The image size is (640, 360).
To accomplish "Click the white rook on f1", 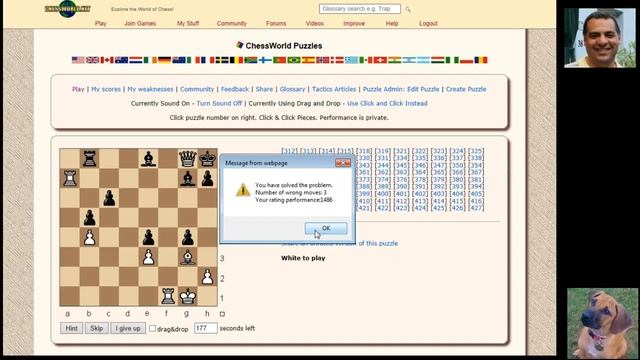I will (168, 296).
